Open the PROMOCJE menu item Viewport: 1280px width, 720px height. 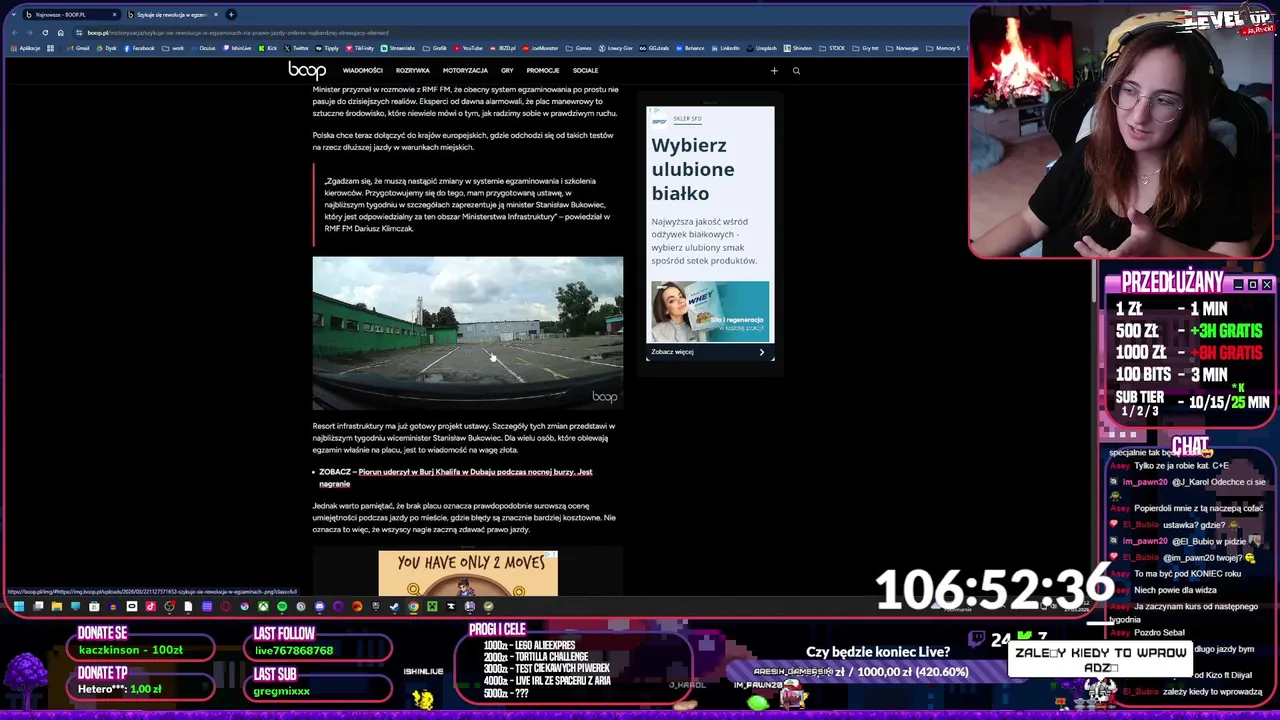click(x=543, y=71)
